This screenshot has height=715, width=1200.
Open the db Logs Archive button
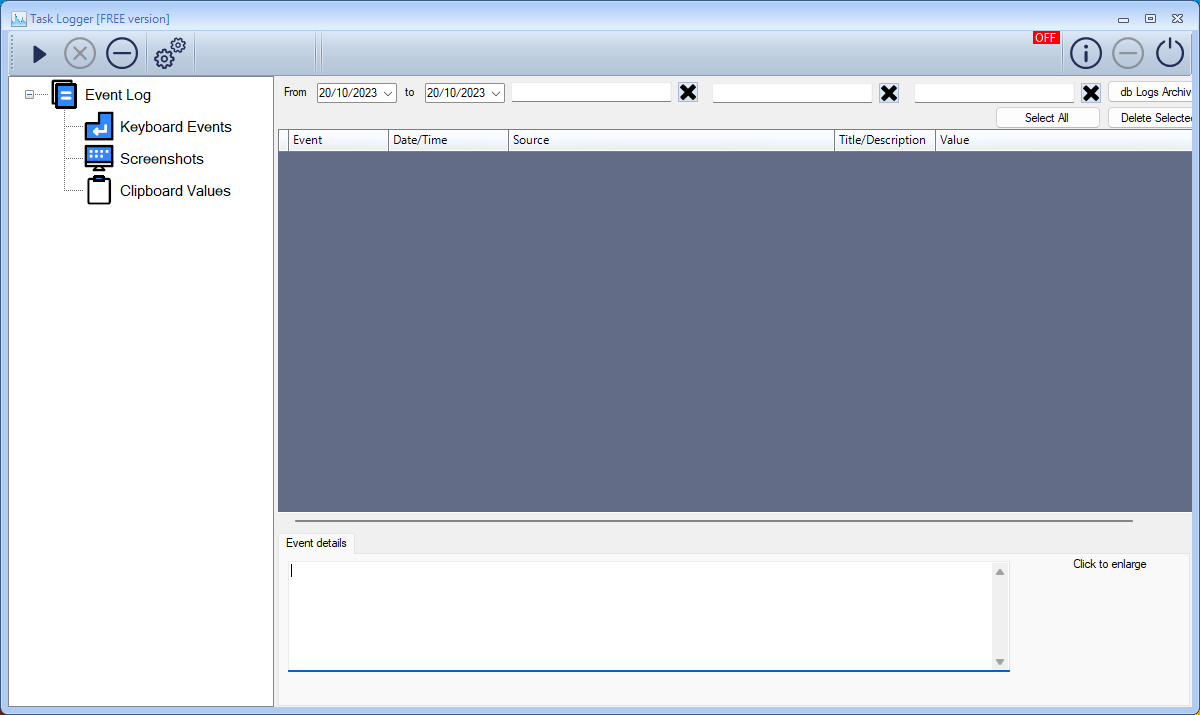[1152, 92]
